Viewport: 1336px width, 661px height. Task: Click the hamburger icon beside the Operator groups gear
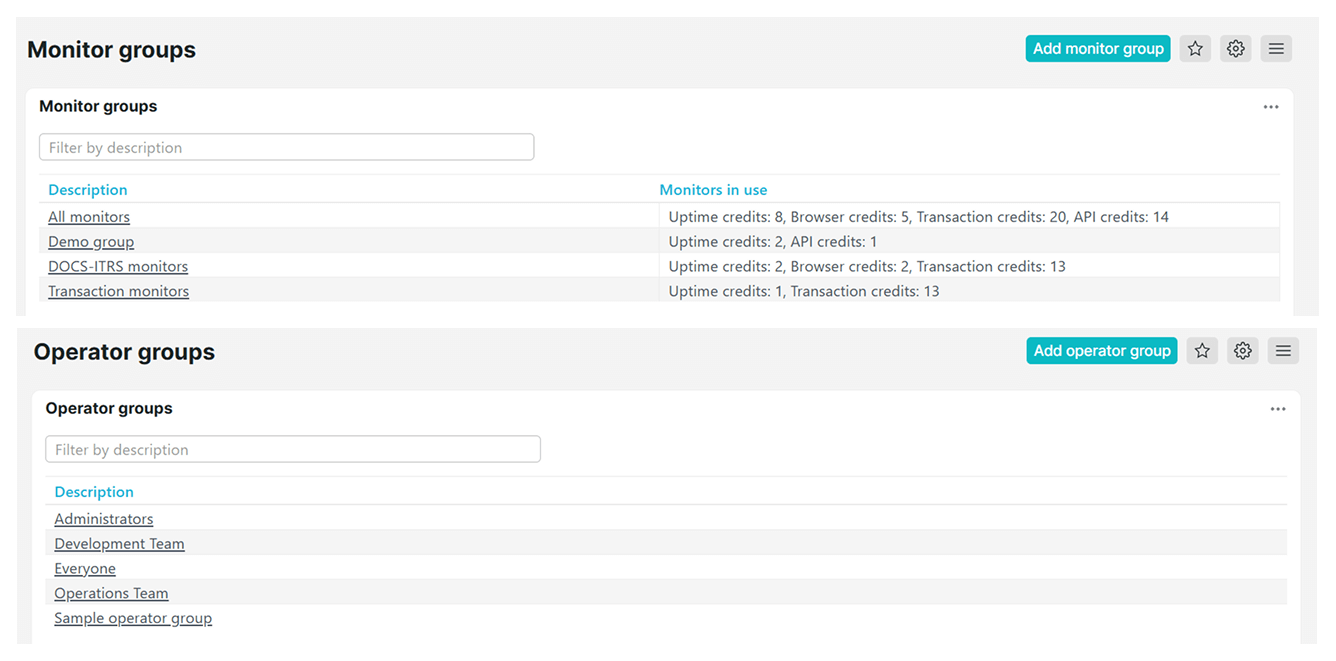(1283, 350)
